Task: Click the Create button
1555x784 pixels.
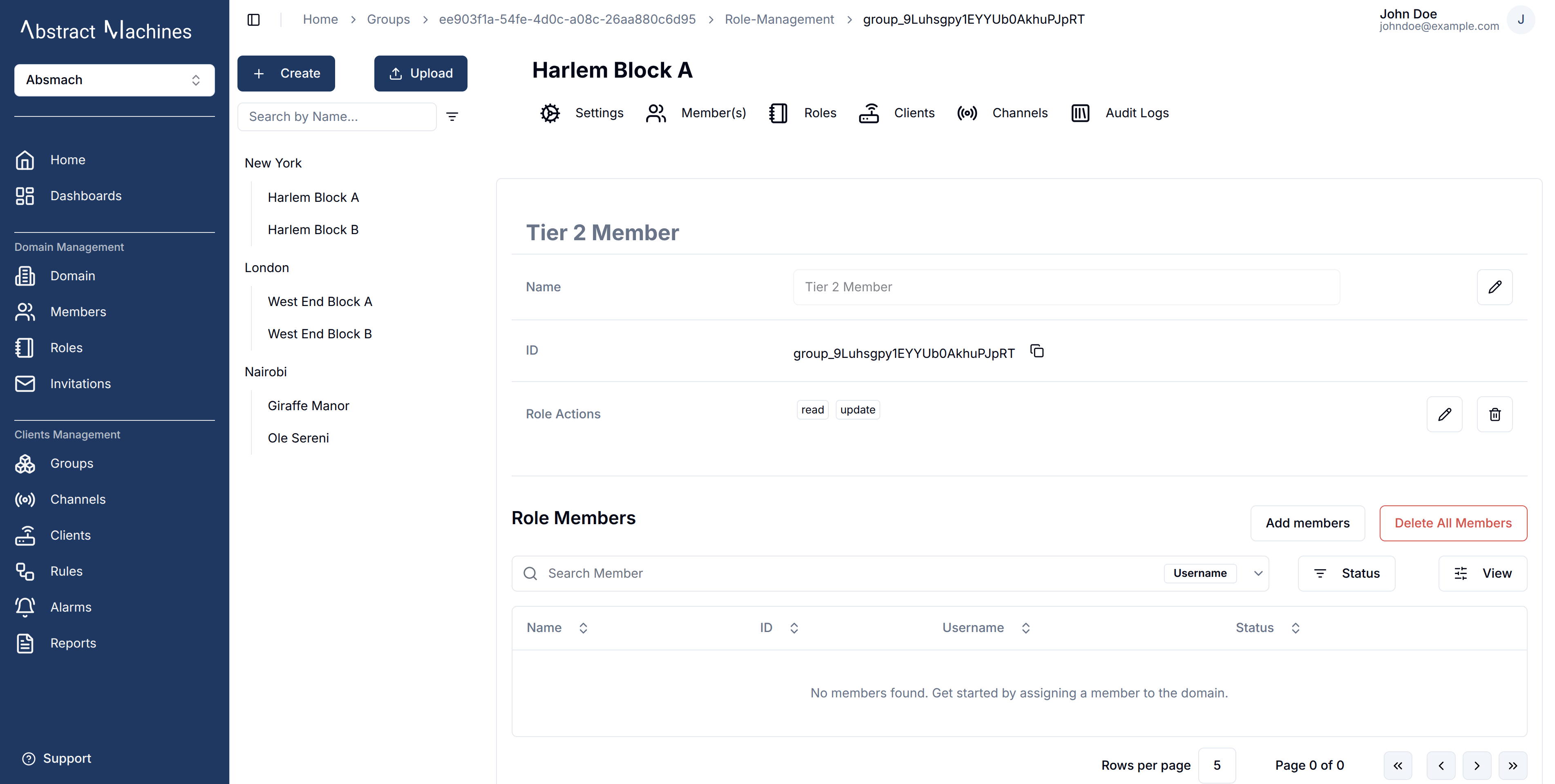Action: (x=286, y=74)
